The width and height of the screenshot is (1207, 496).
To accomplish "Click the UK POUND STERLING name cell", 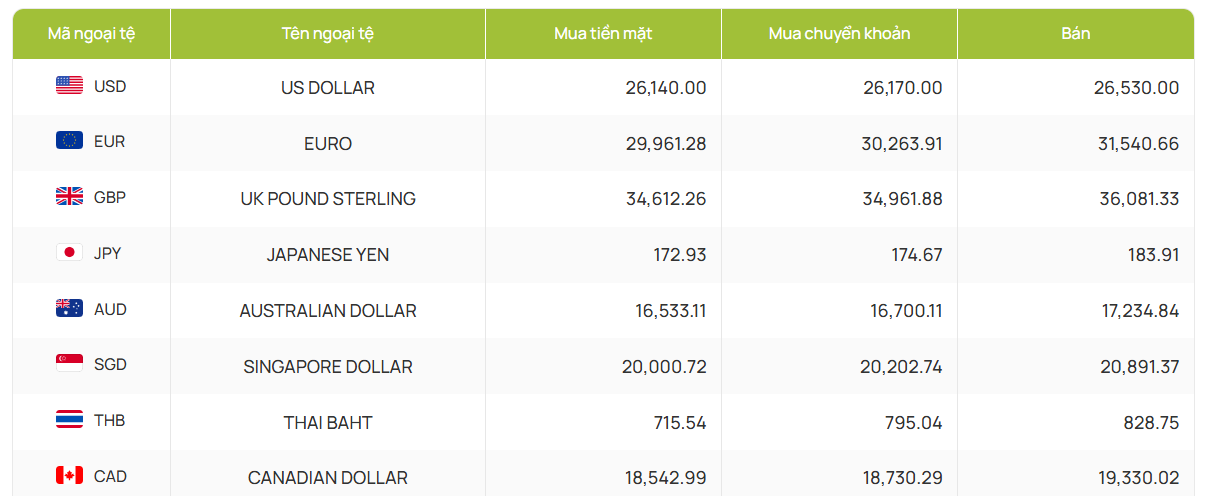I will click(x=328, y=199).
